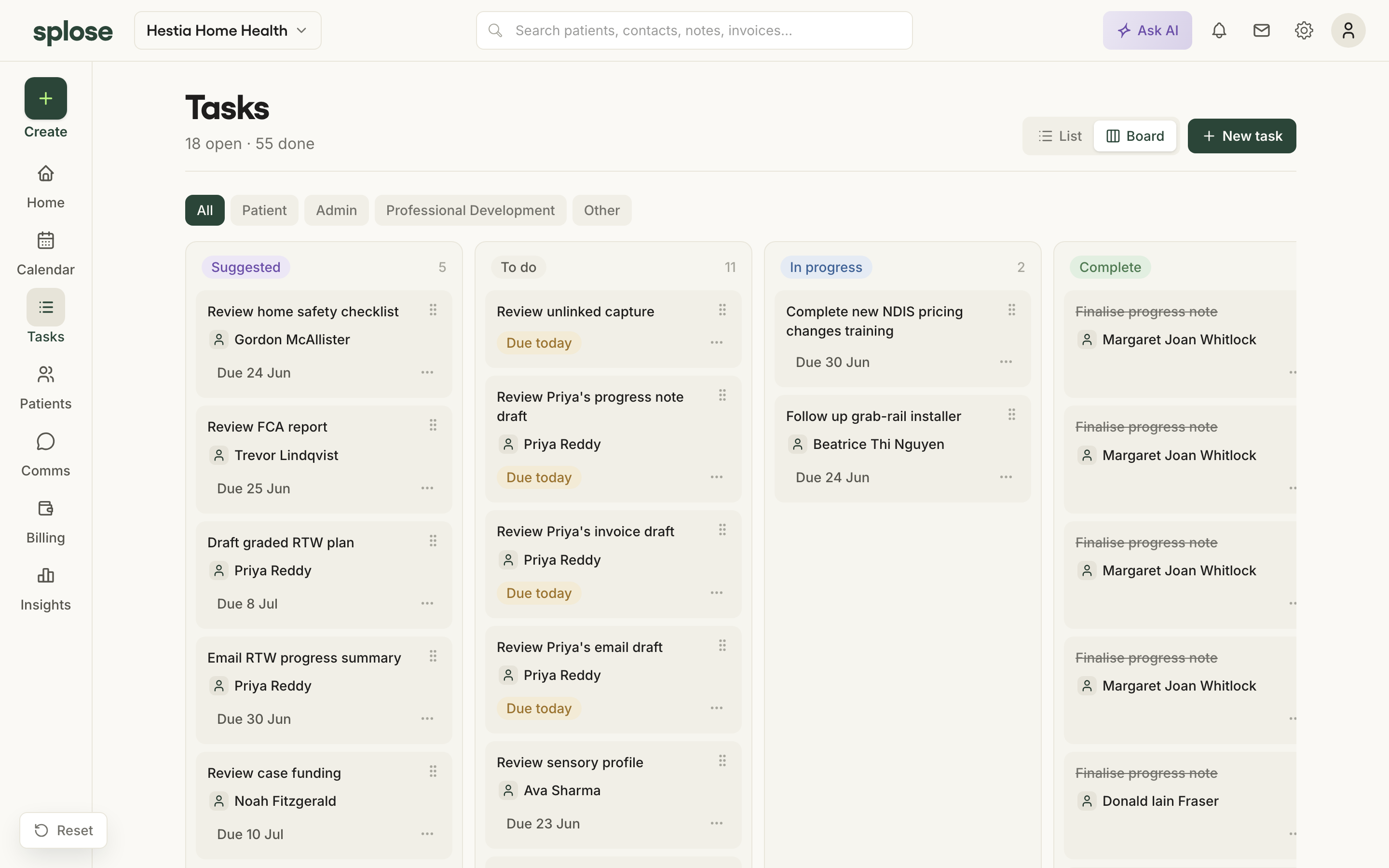Click the New task button

pyautogui.click(x=1241, y=136)
